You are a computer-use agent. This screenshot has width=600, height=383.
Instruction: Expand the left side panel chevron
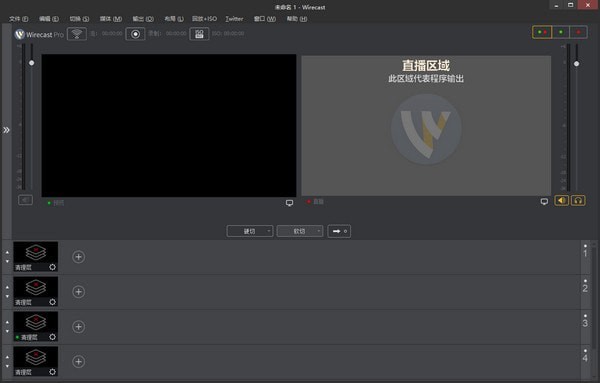pyautogui.click(x=7, y=130)
